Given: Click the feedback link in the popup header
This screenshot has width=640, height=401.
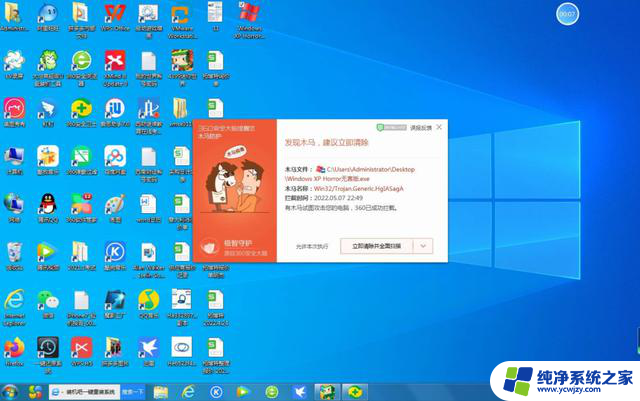Looking at the screenshot, I should 421,128.
